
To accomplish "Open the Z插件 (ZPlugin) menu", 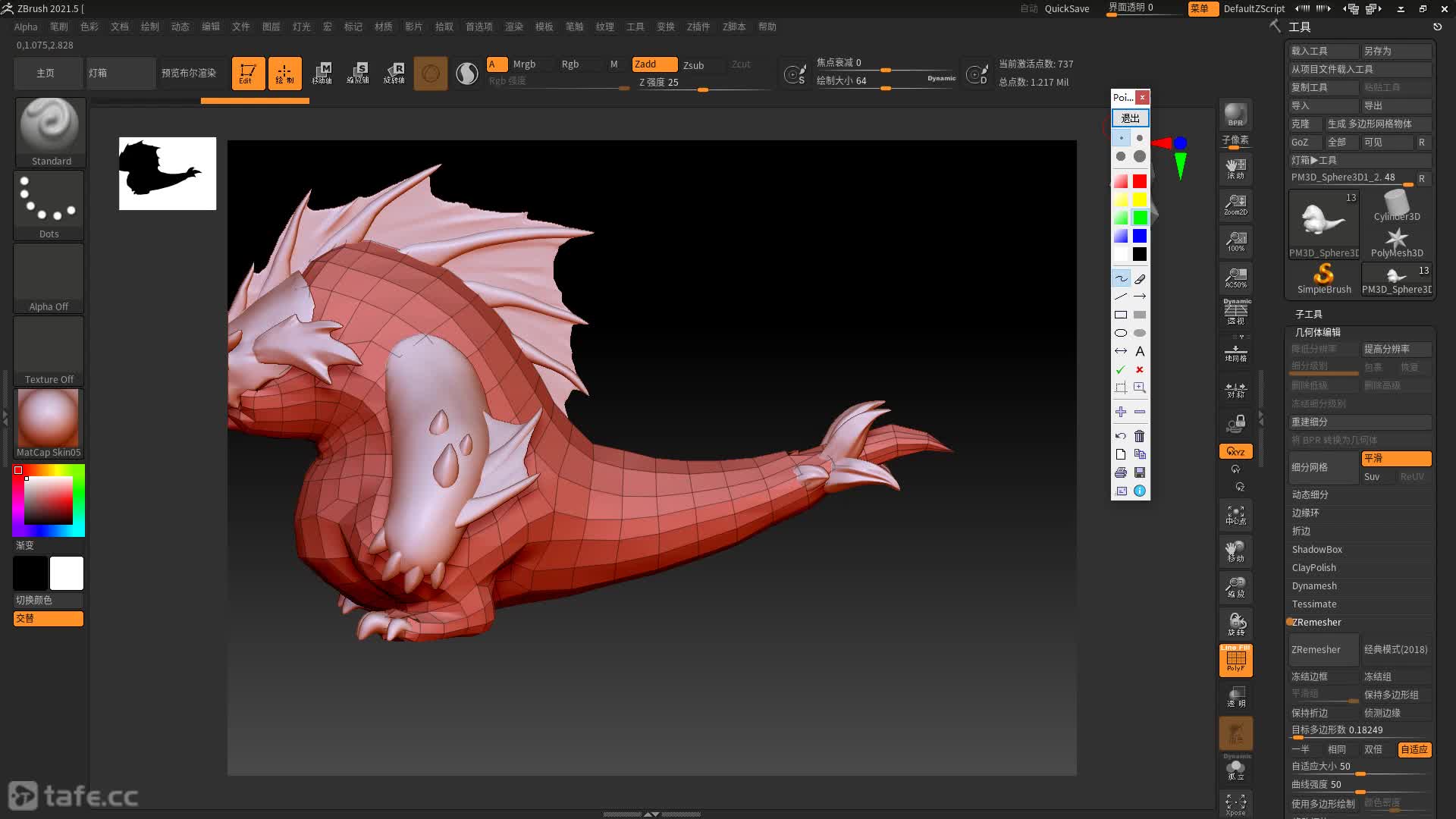I will (x=698, y=27).
